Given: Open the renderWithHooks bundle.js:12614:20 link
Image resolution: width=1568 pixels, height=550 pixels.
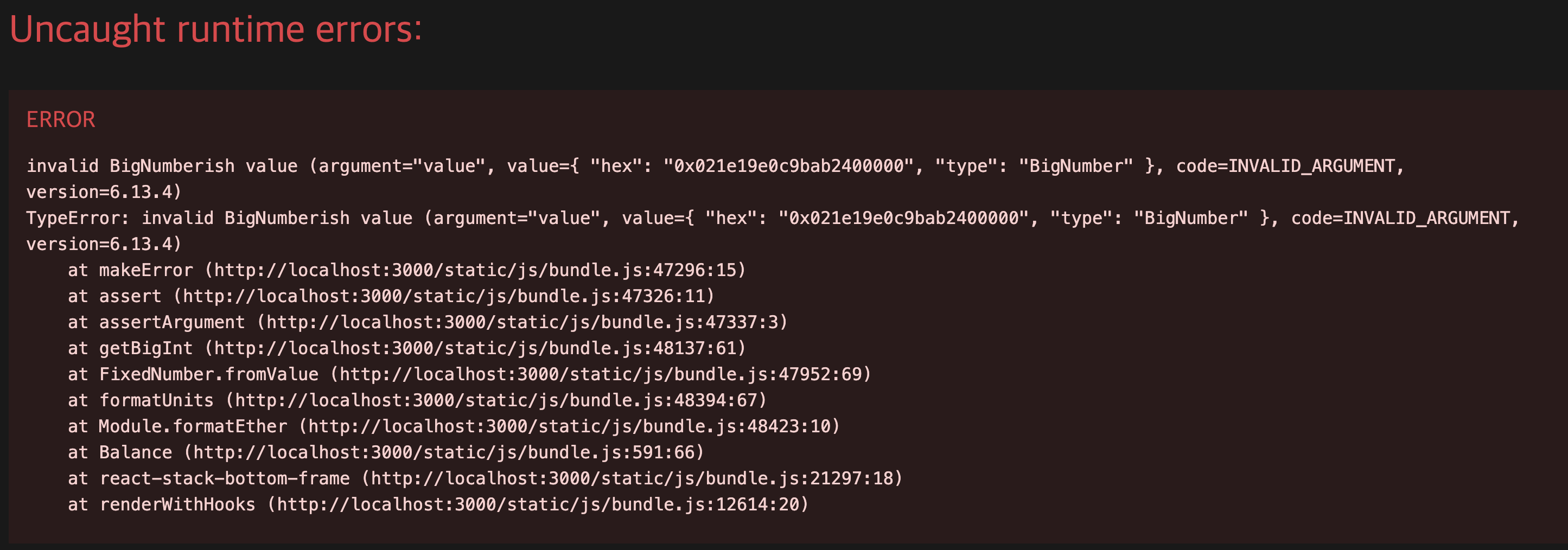Looking at the screenshot, I should click(538, 504).
